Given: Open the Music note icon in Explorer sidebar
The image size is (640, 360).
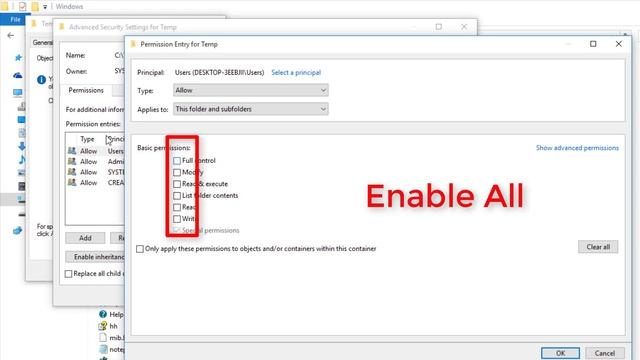Looking at the screenshot, I should coord(22,159).
